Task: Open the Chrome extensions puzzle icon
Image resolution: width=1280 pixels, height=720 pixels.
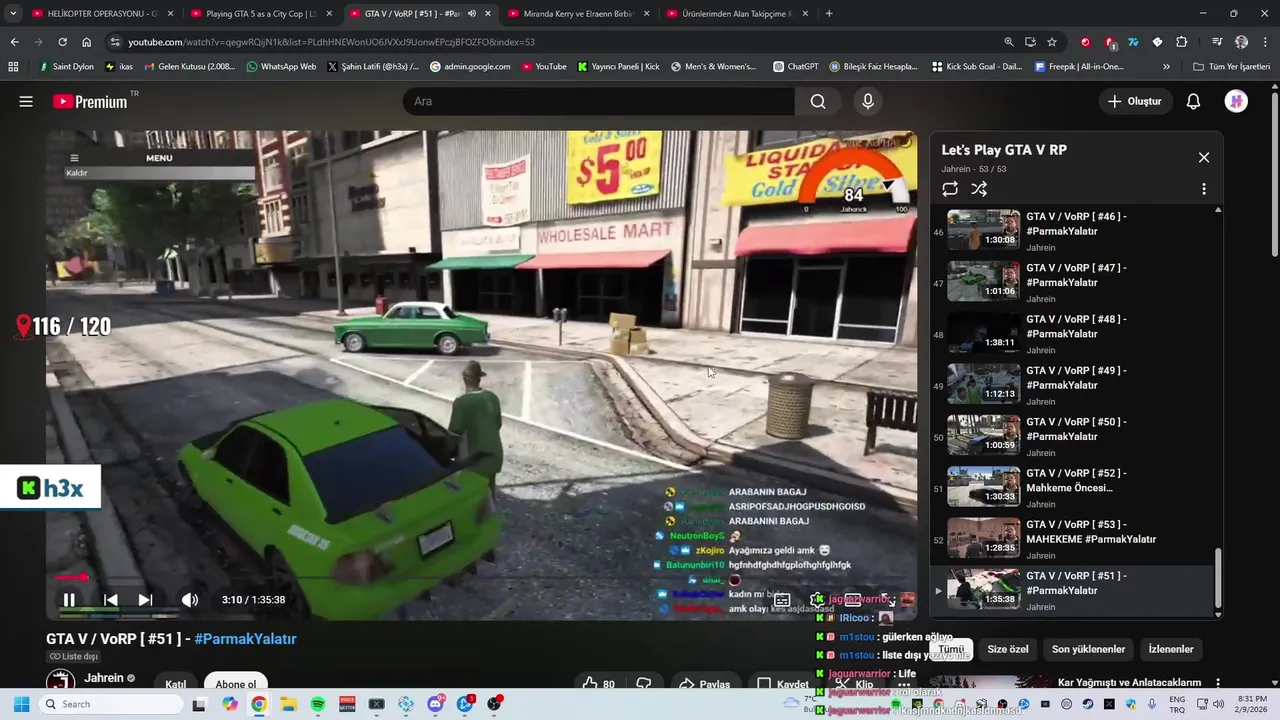Action: click(x=1181, y=42)
